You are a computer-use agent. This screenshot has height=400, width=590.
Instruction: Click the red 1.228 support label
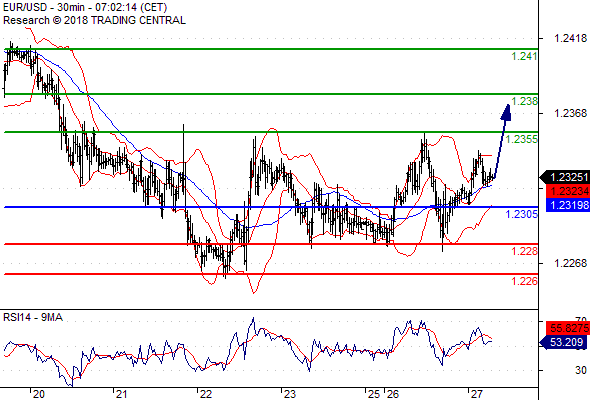(x=524, y=251)
